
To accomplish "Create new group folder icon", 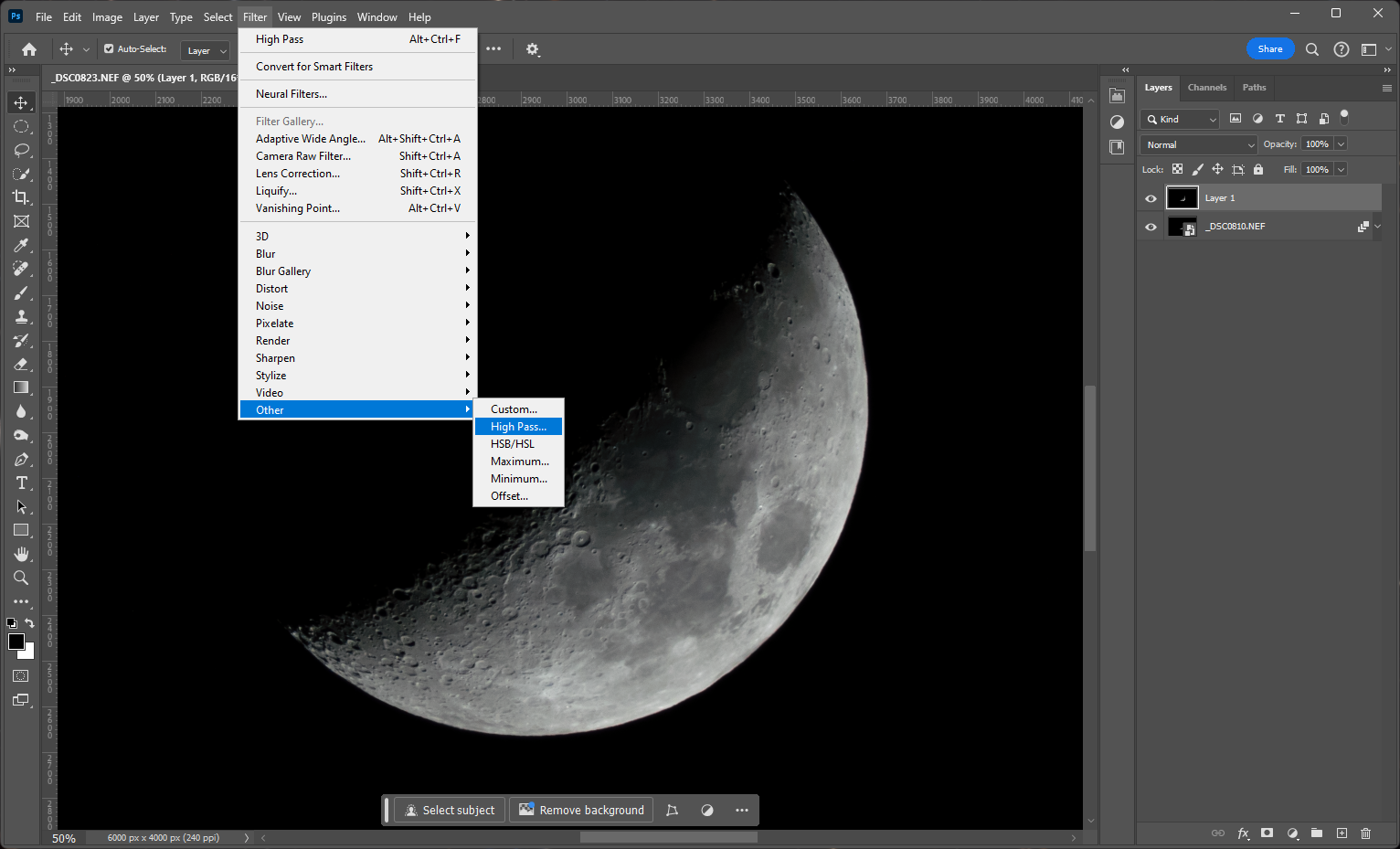I will coord(1316,833).
